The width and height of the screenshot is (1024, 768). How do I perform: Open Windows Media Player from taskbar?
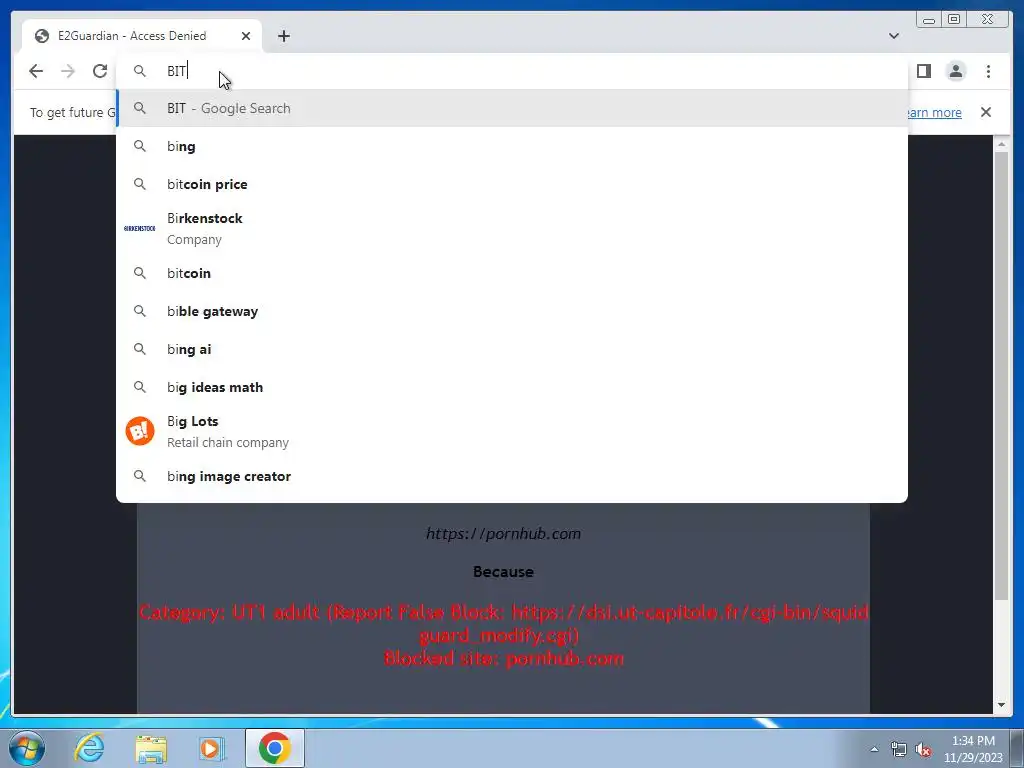tap(212, 748)
